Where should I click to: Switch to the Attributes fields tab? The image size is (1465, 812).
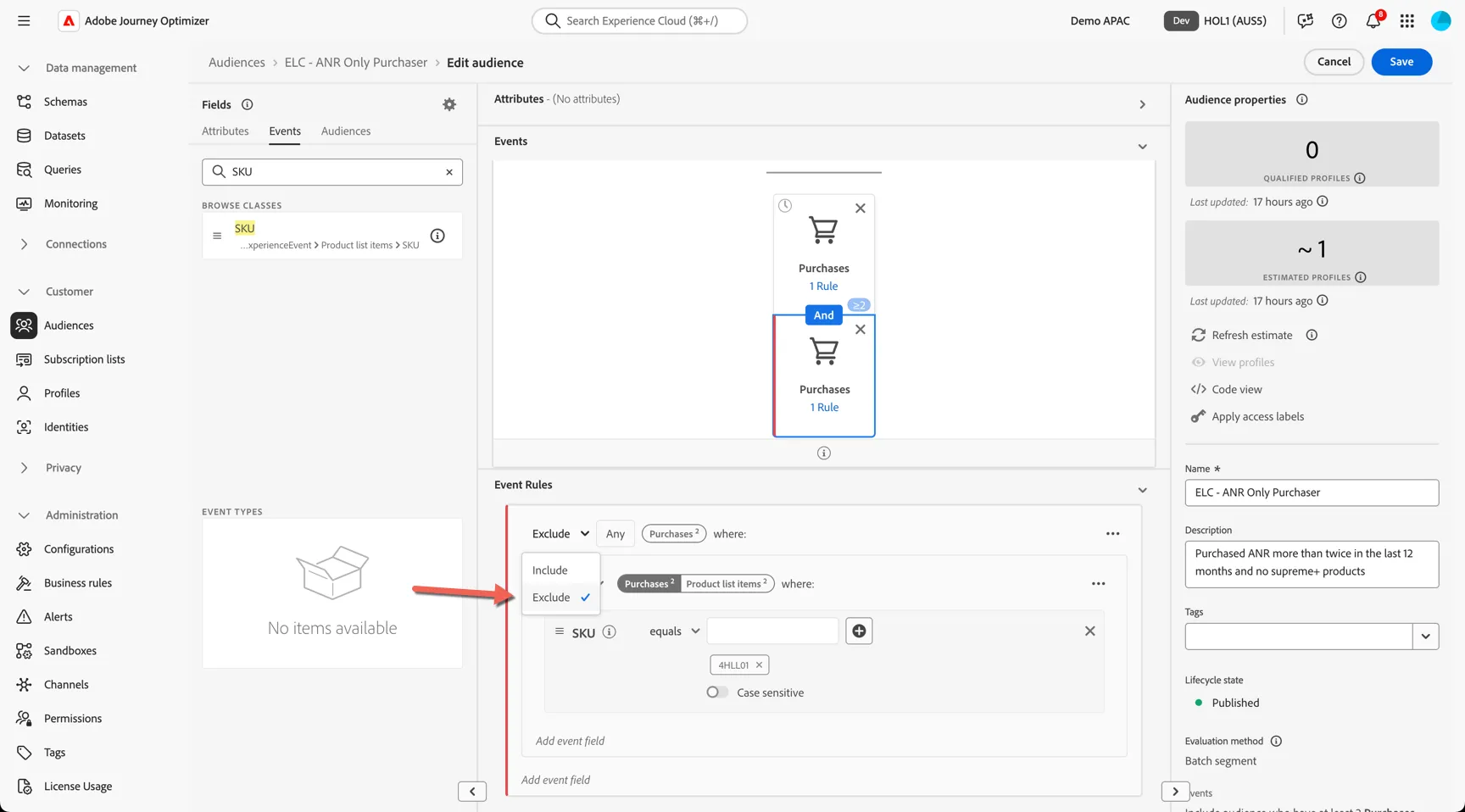tap(226, 131)
